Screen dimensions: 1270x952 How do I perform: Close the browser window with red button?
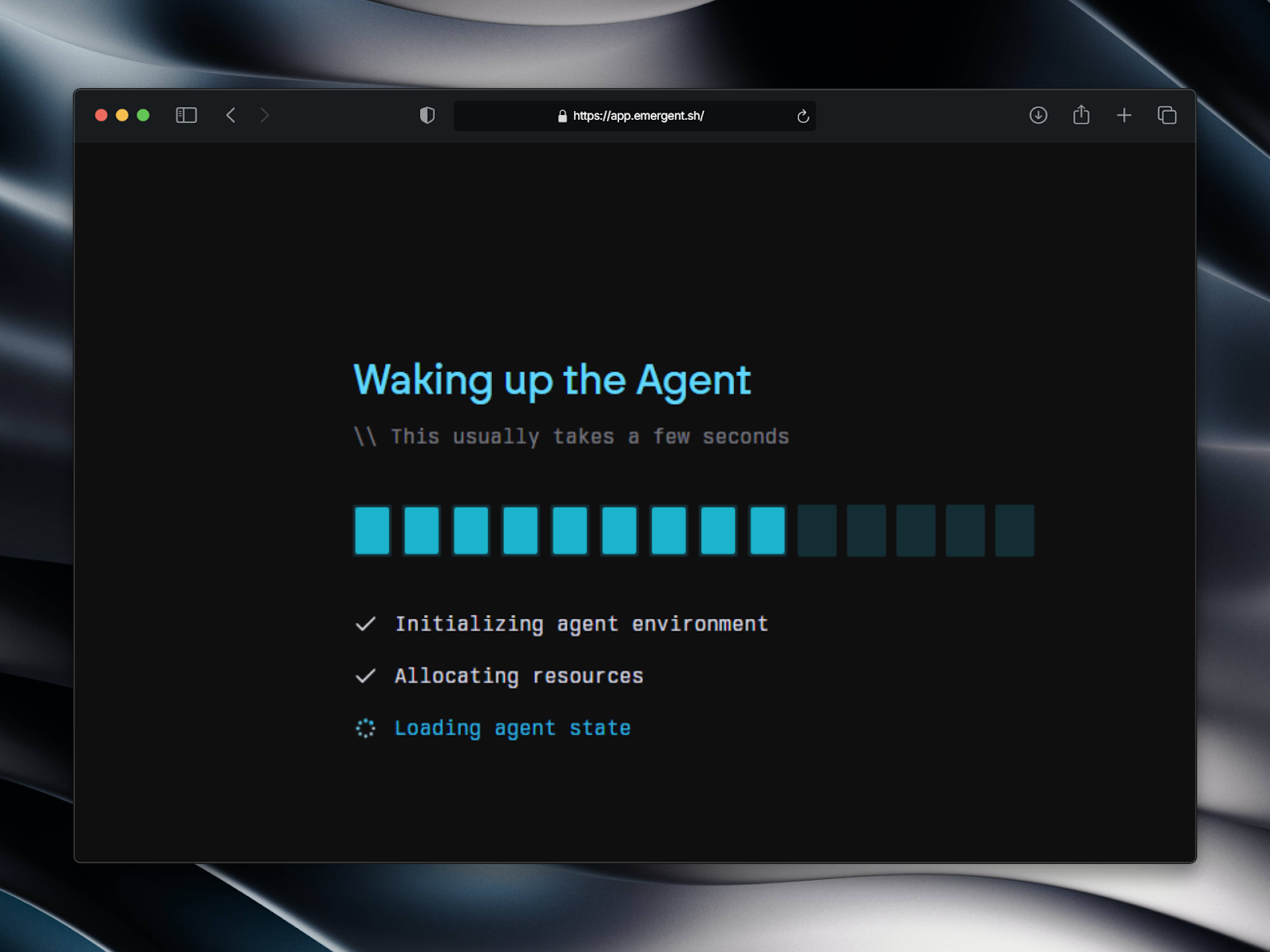point(102,116)
